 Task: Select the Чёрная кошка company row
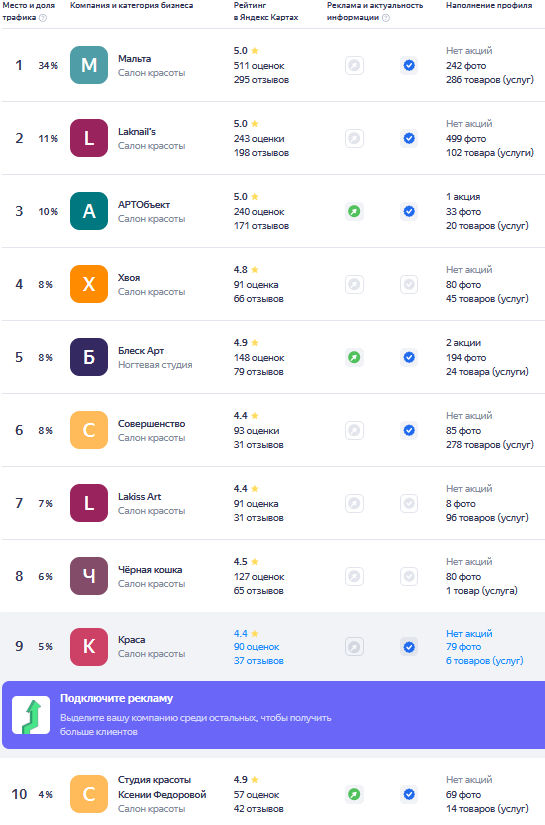click(272, 576)
